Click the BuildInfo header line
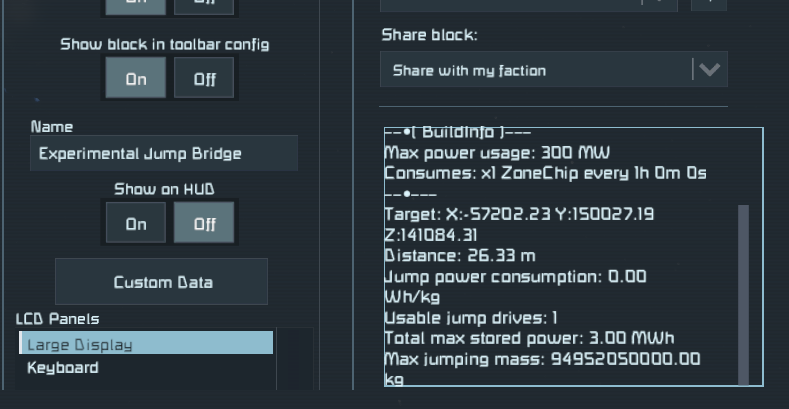789x409 pixels. (x=457, y=133)
